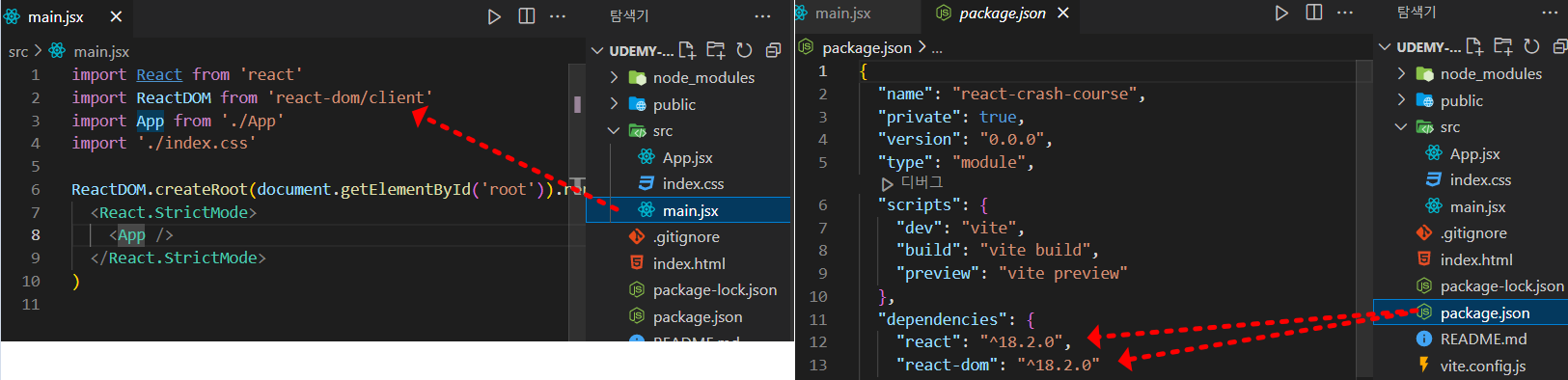1568x380 pixels.
Task: Click line number 8 in left editor
Action: [x=35, y=234]
